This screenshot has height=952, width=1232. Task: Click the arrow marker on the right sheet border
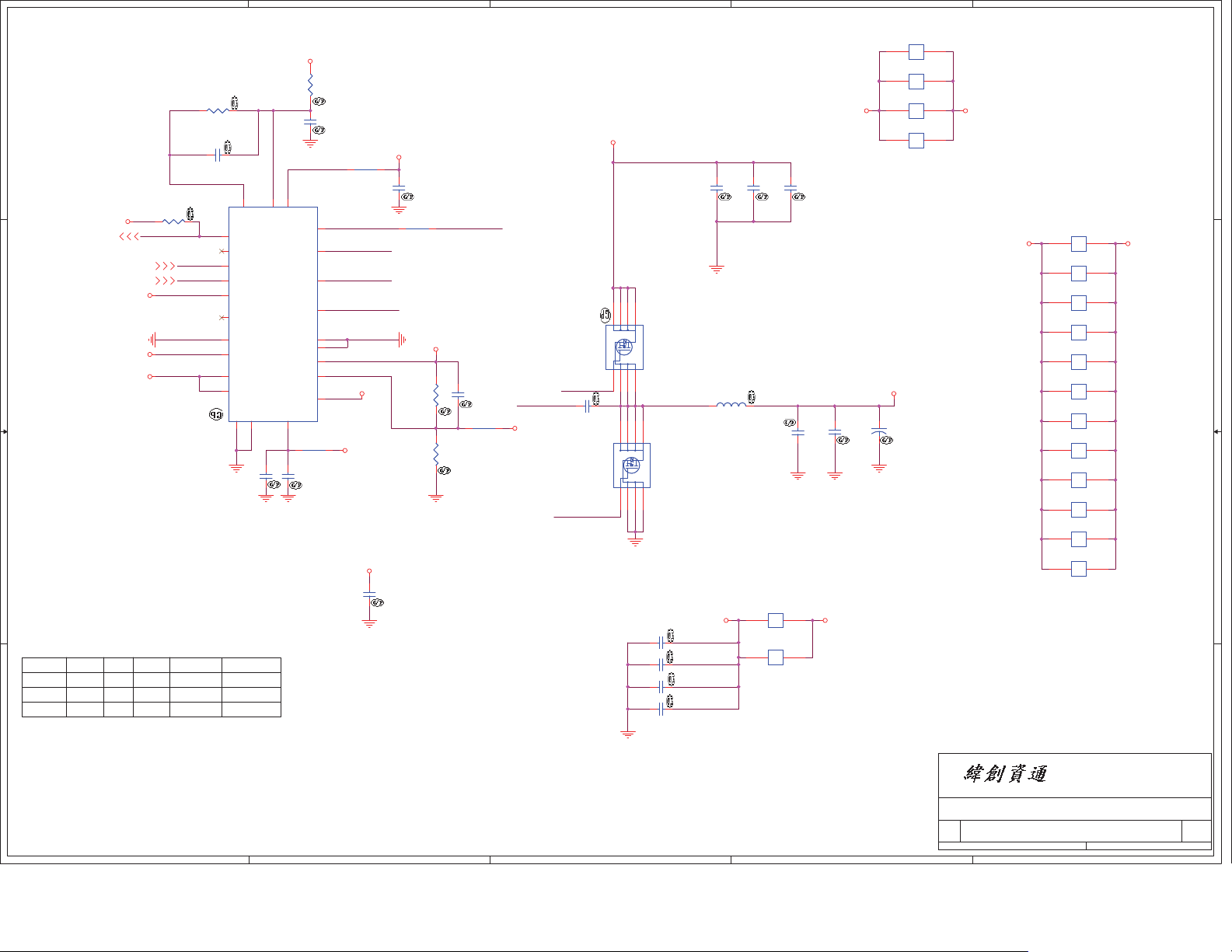click(x=1217, y=431)
